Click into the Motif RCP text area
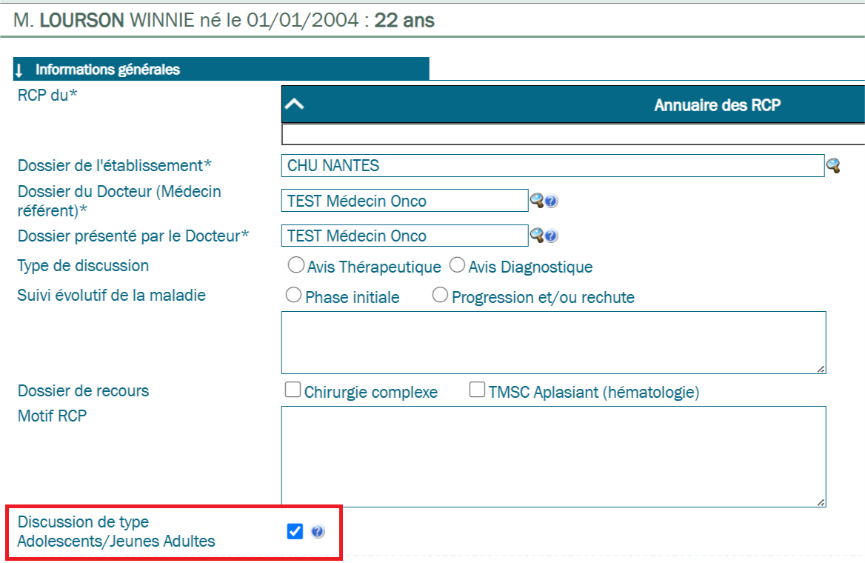The image size is (865, 563). point(553,456)
